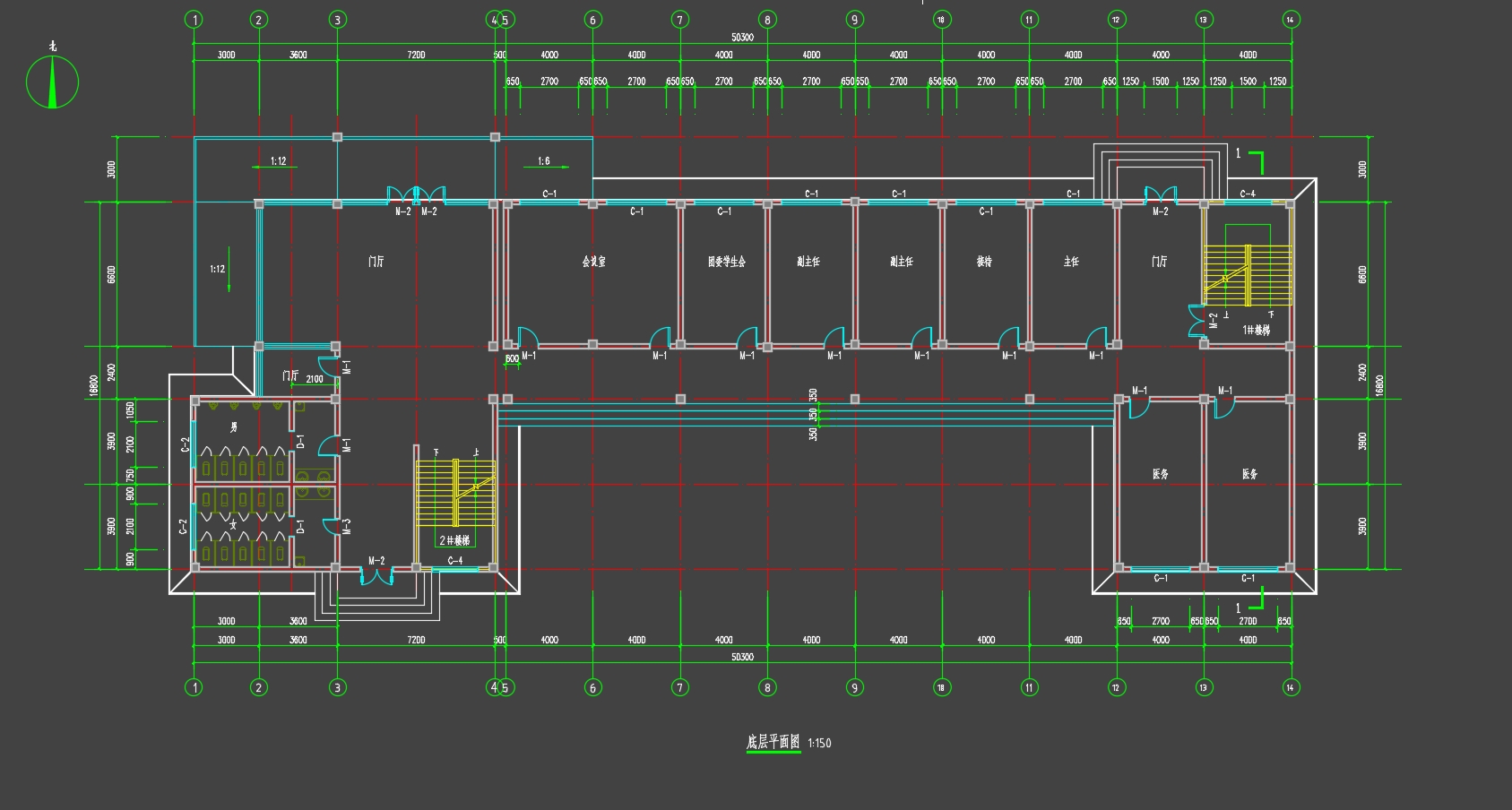1512x810 pixels.
Task: Click the top 50300 overall dimension text
Action: [742, 38]
